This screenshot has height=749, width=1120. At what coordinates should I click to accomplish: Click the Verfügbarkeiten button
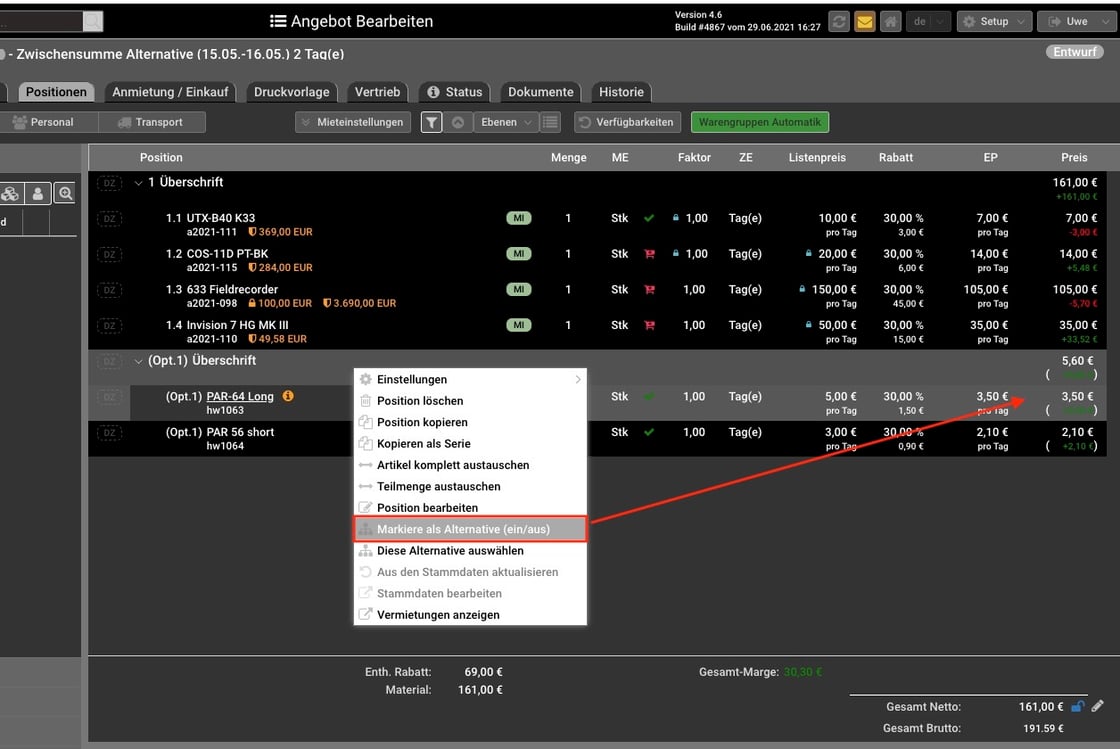[628, 122]
